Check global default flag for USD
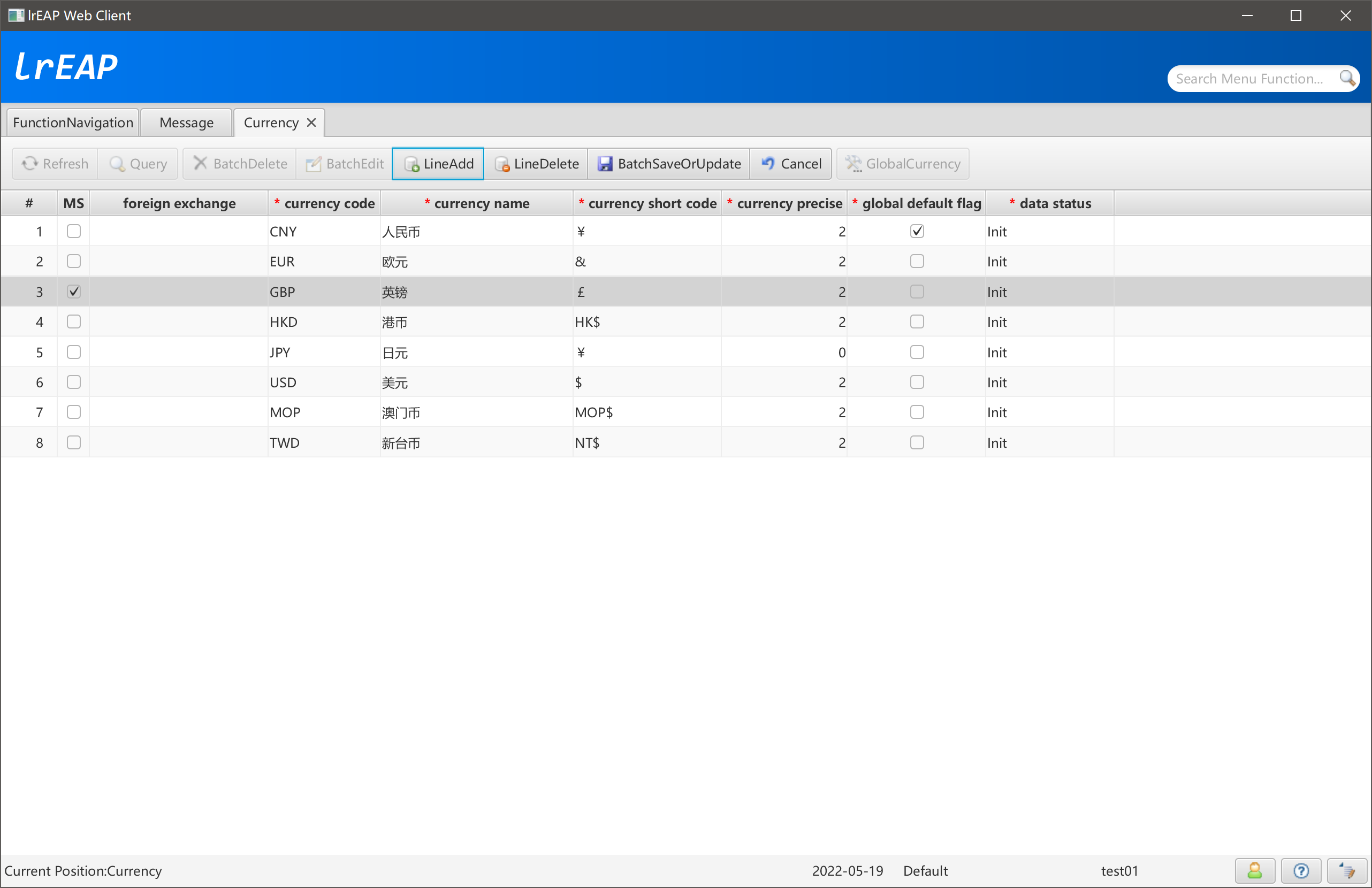This screenshot has height=888, width=1372. (x=917, y=382)
